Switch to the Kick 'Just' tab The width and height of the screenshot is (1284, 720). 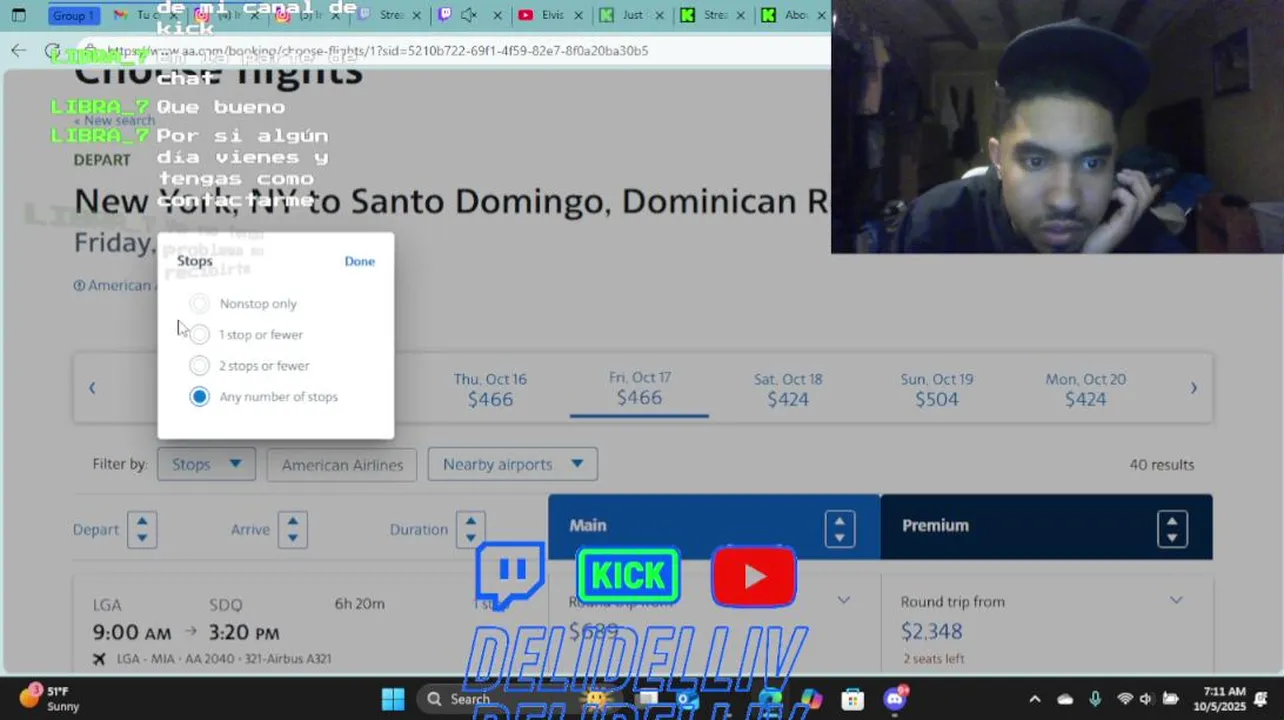[x=630, y=15]
